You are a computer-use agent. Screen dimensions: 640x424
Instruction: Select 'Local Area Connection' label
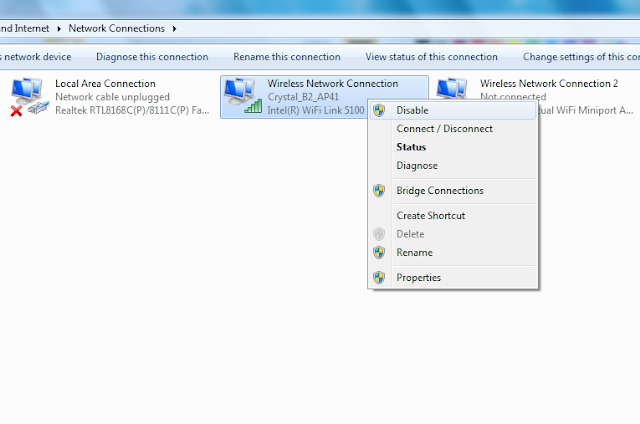point(105,83)
